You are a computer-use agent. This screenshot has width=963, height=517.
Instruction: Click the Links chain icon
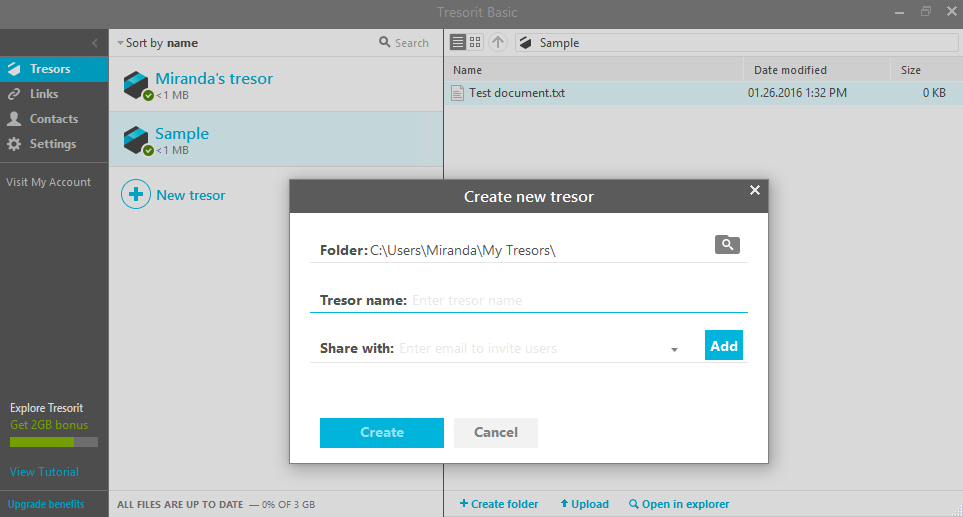click(14, 94)
